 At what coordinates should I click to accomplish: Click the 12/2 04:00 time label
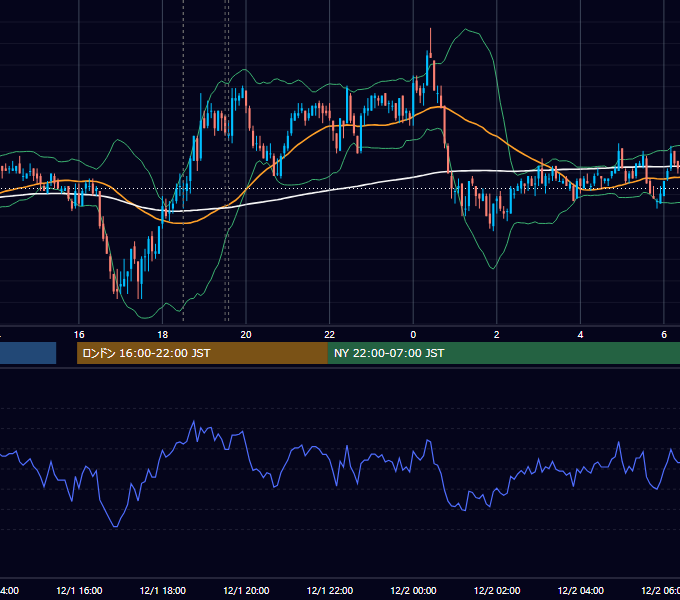point(581,590)
